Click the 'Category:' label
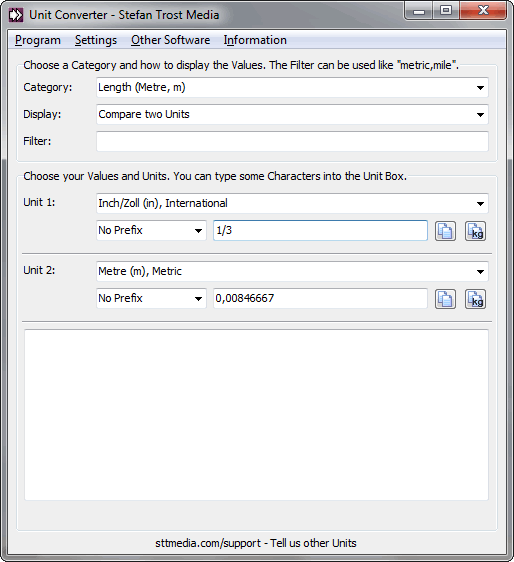 pyautogui.click(x=48, y=87)
